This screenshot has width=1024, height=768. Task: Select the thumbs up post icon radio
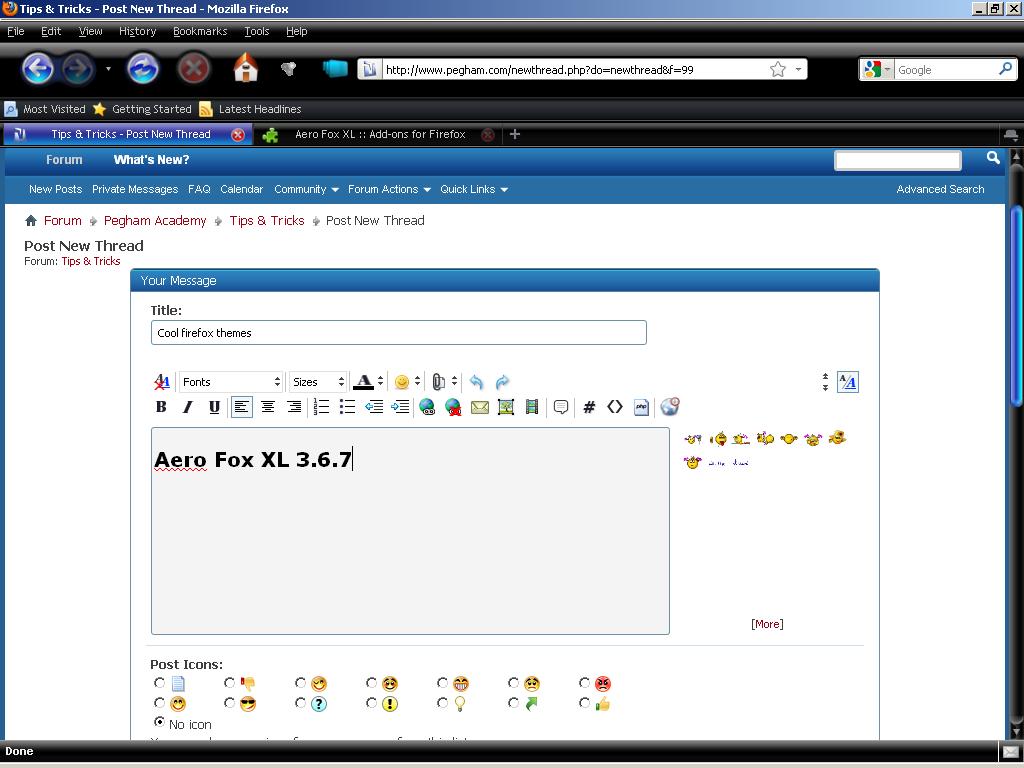(584, 703)
